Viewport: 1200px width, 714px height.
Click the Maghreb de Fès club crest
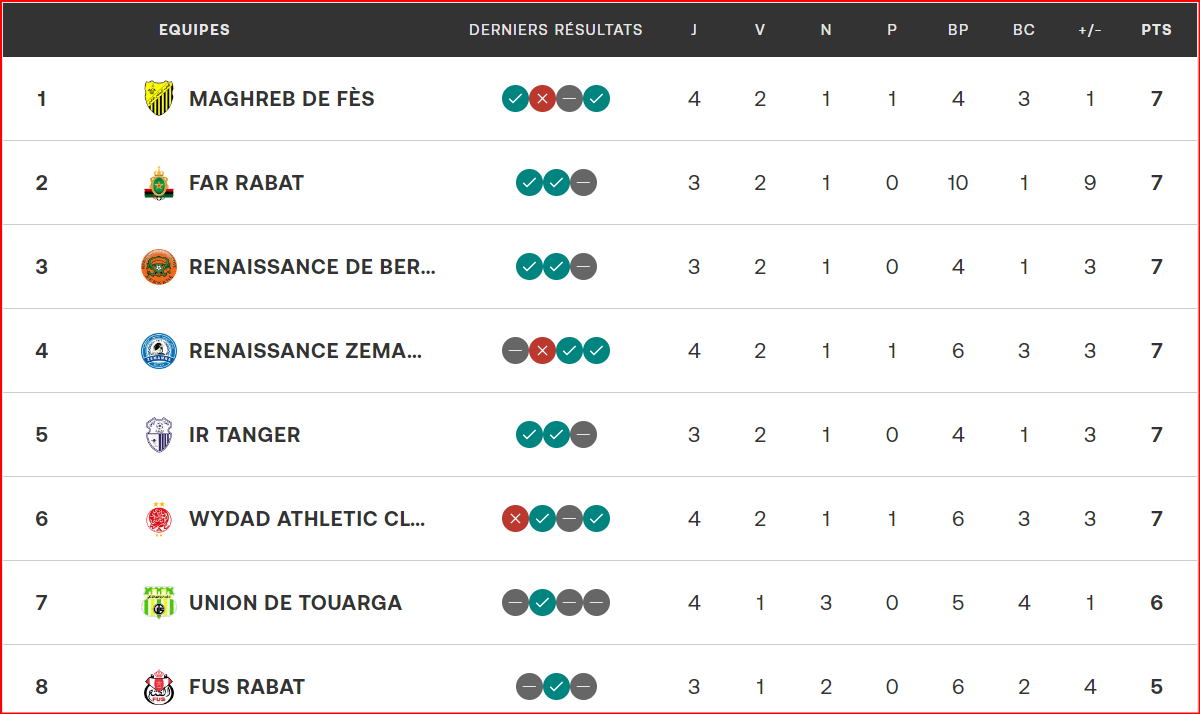159,99
